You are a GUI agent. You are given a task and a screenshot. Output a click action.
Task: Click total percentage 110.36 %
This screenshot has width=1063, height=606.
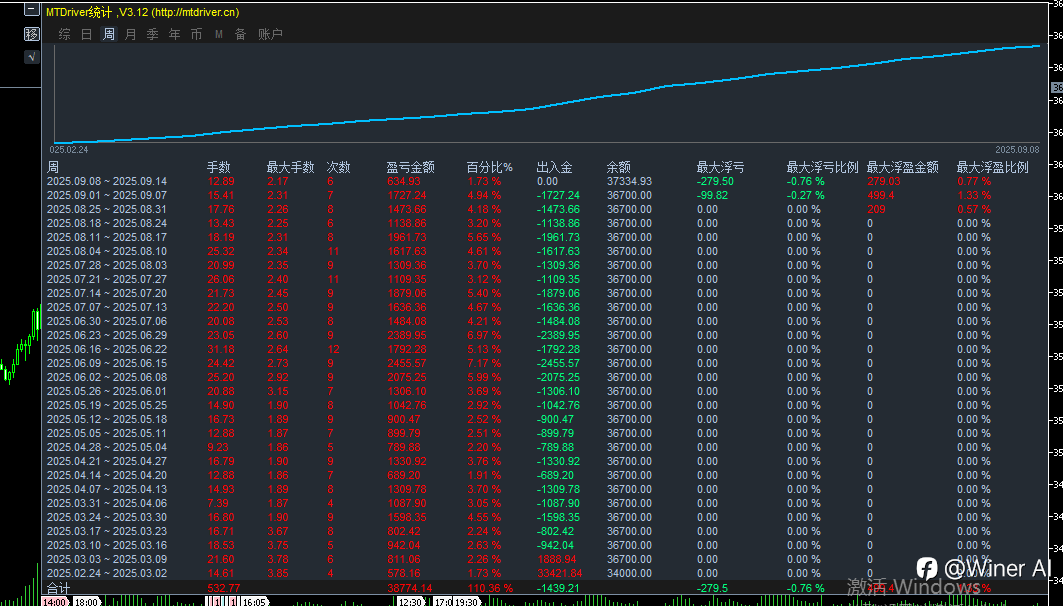coord(490,588)
